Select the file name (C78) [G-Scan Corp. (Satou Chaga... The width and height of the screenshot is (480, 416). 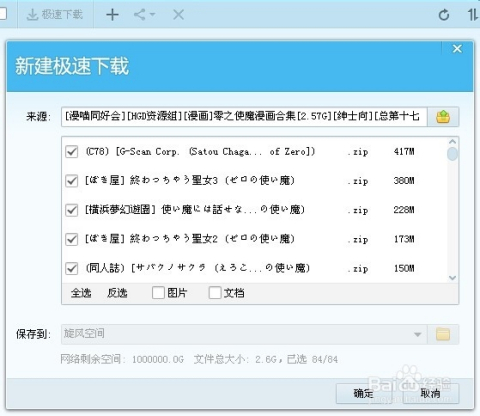200,152
